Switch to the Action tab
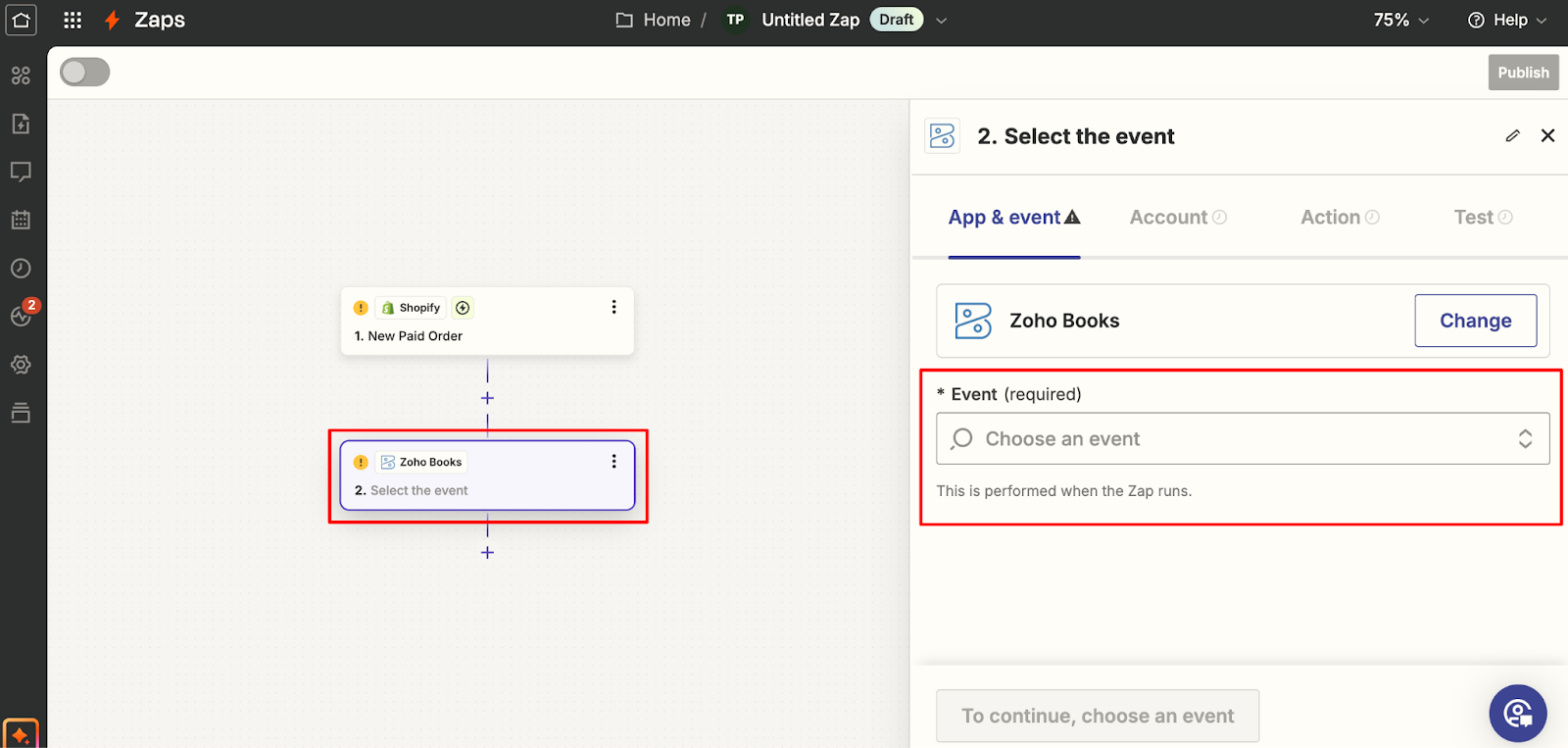The width and height of the screenshot is (1568, 748). click(x=1340, y=218)
